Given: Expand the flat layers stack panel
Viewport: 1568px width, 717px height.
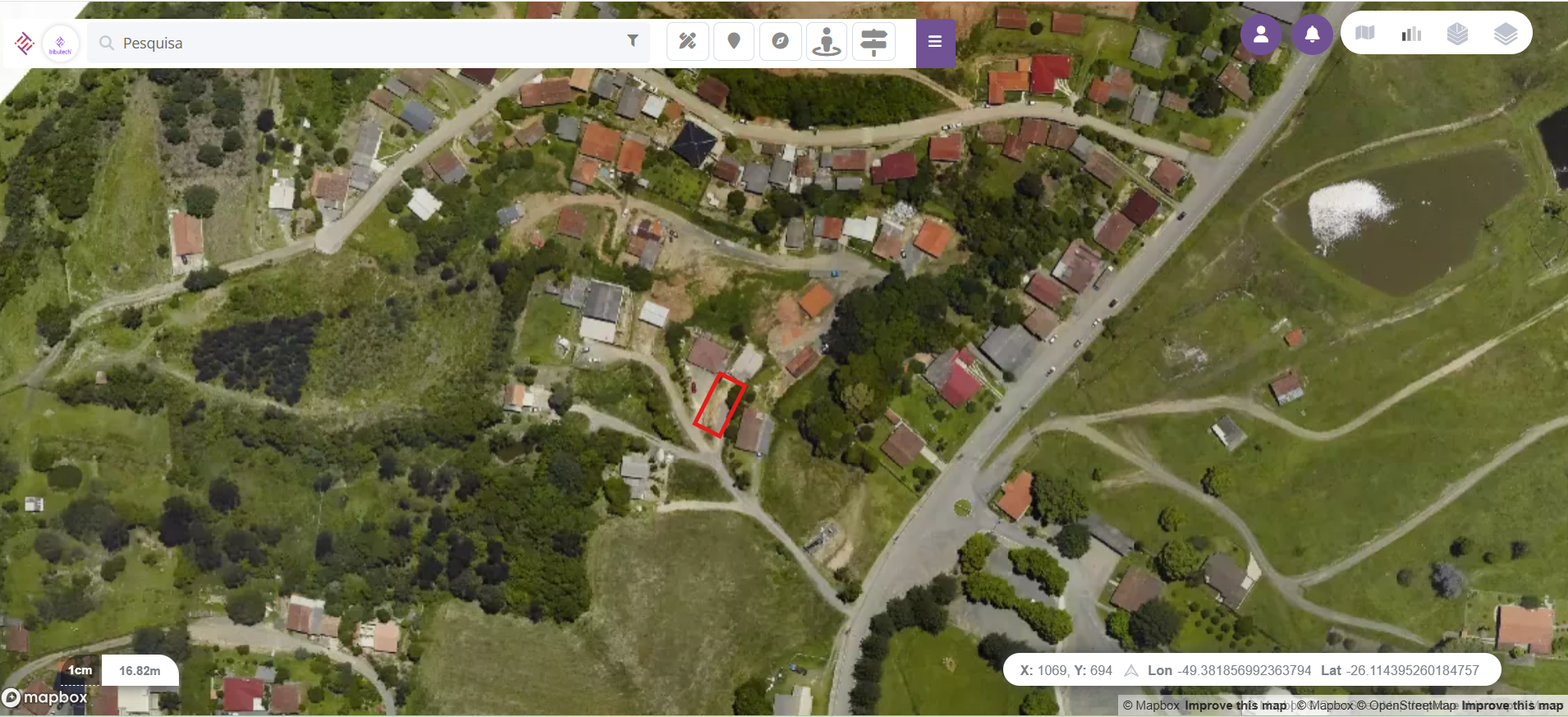Looking at the screenshot, I should (1505, 34).
